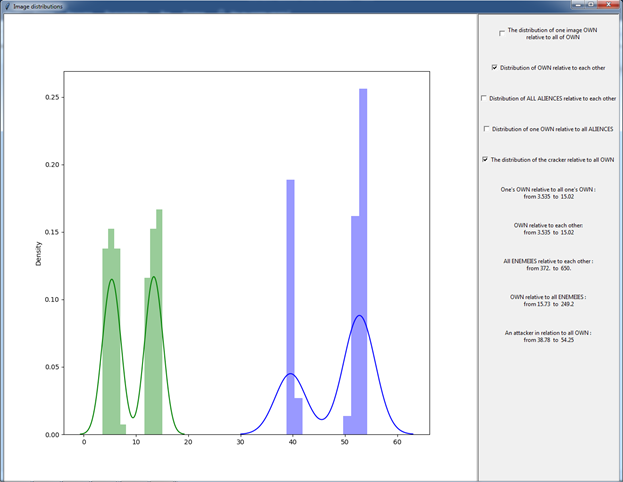Click the tallest blue histogram bar near 53
This screenshot has height=482, width=623.
tap(363, 261)
